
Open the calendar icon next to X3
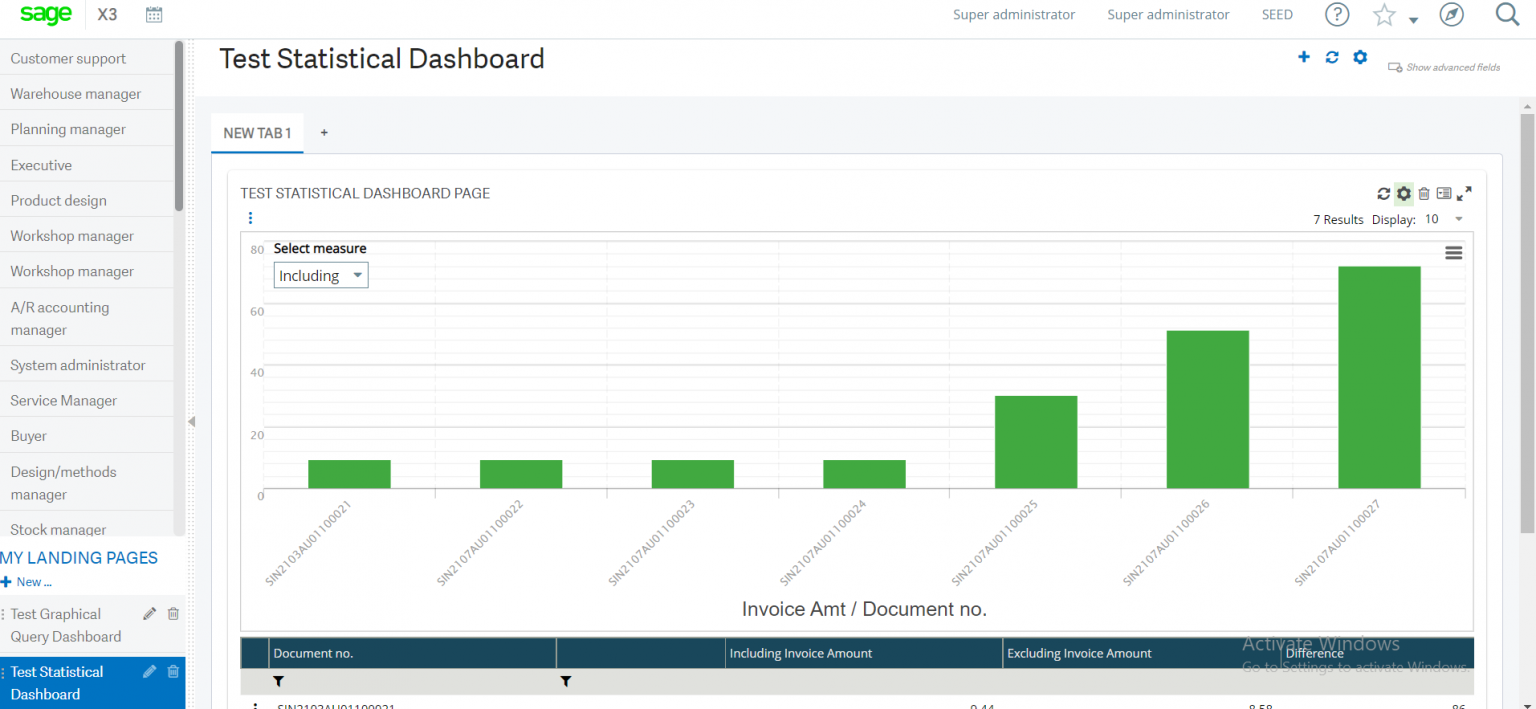point(153,14)
